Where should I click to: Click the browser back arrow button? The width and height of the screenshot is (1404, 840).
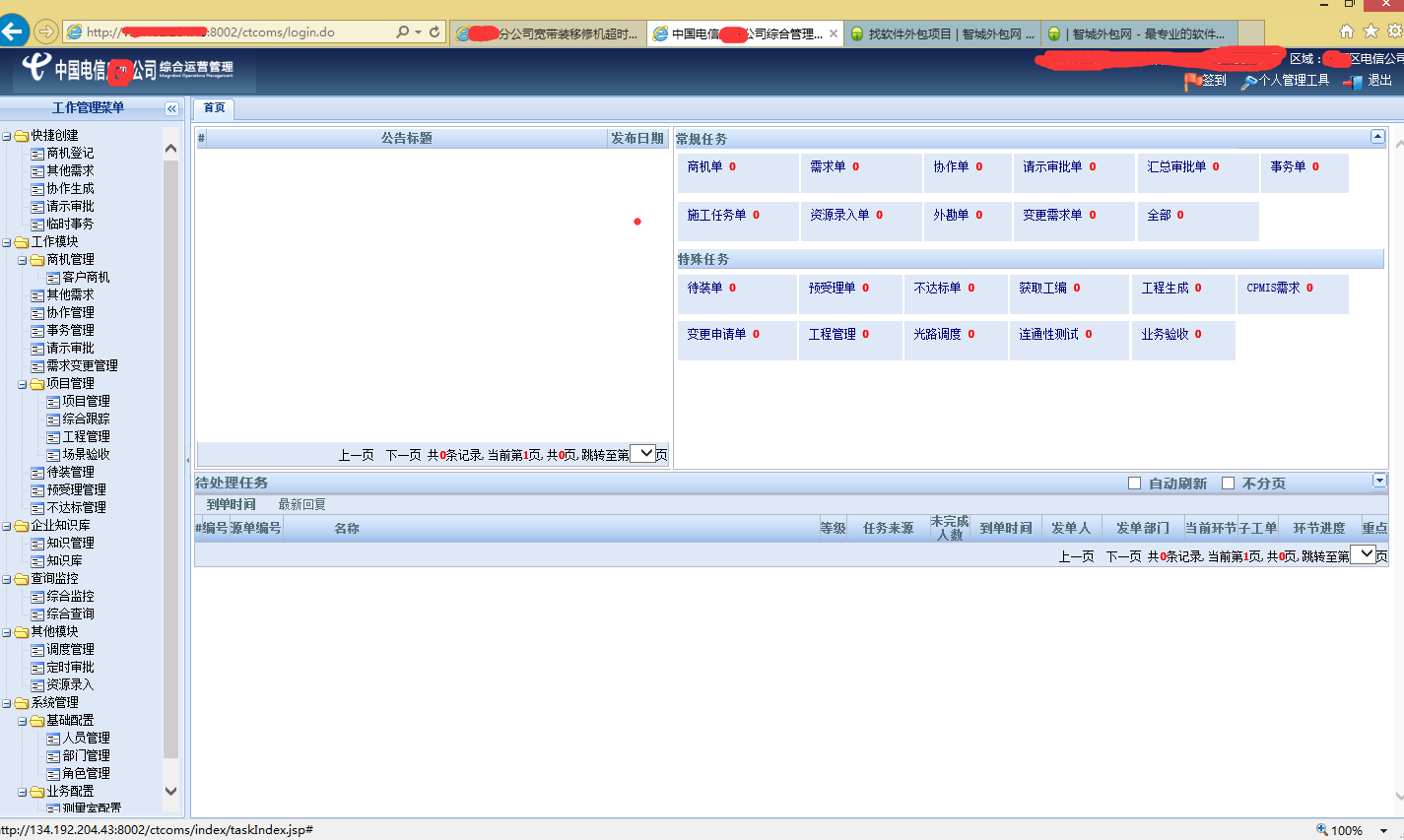pyautogui.click(x=13, y=32)
